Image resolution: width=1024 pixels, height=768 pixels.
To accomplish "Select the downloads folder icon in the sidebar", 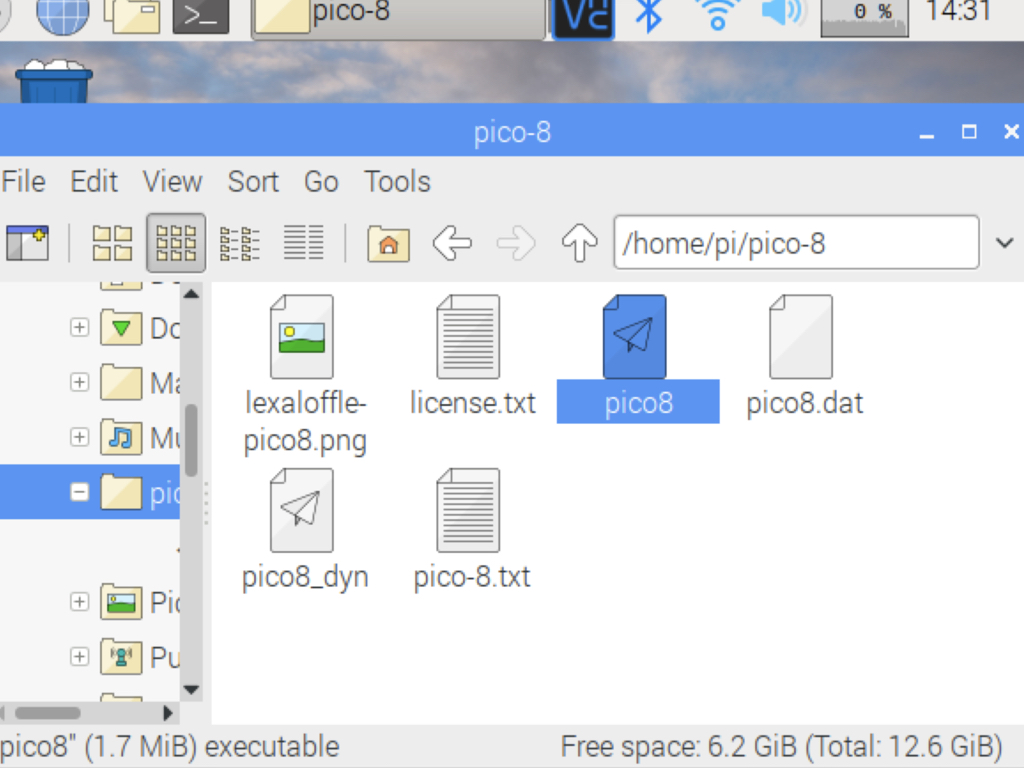I will (x=121, y=327).
